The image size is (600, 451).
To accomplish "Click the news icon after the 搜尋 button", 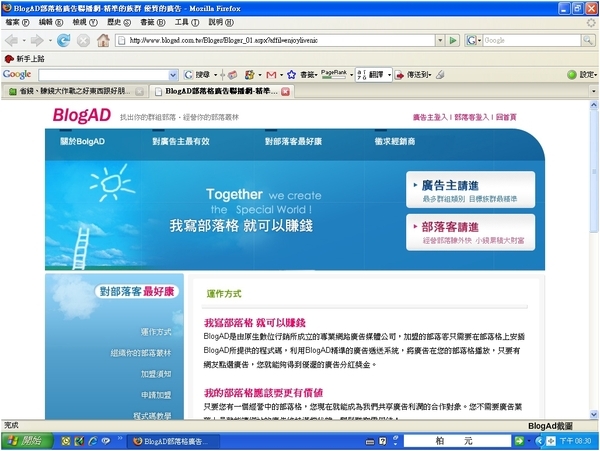I will pyautogui.click(x=232, y=75).
